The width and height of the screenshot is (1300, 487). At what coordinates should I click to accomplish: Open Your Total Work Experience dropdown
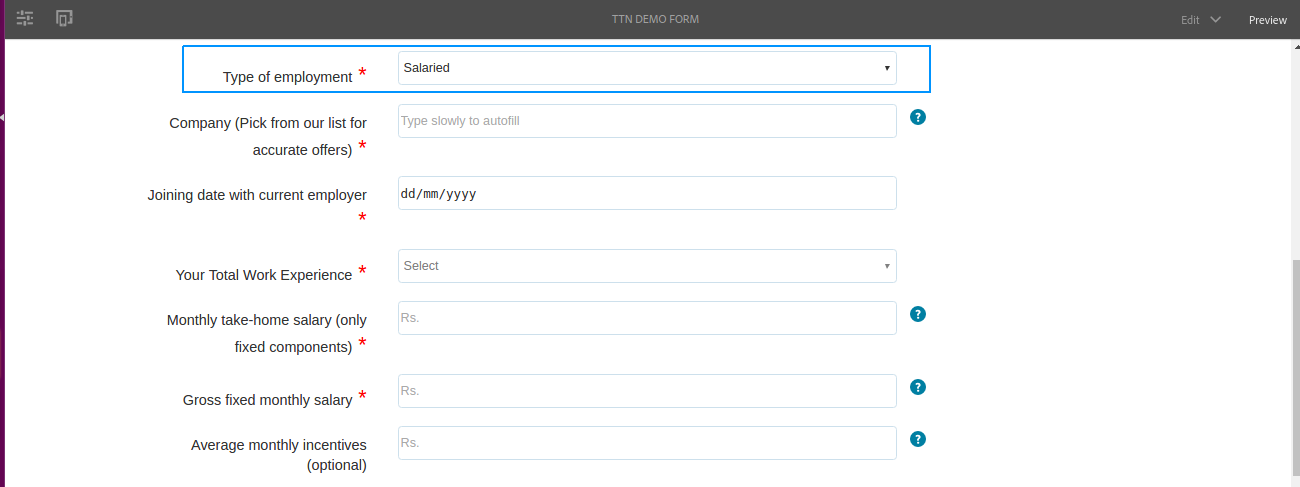coord(647,266)
